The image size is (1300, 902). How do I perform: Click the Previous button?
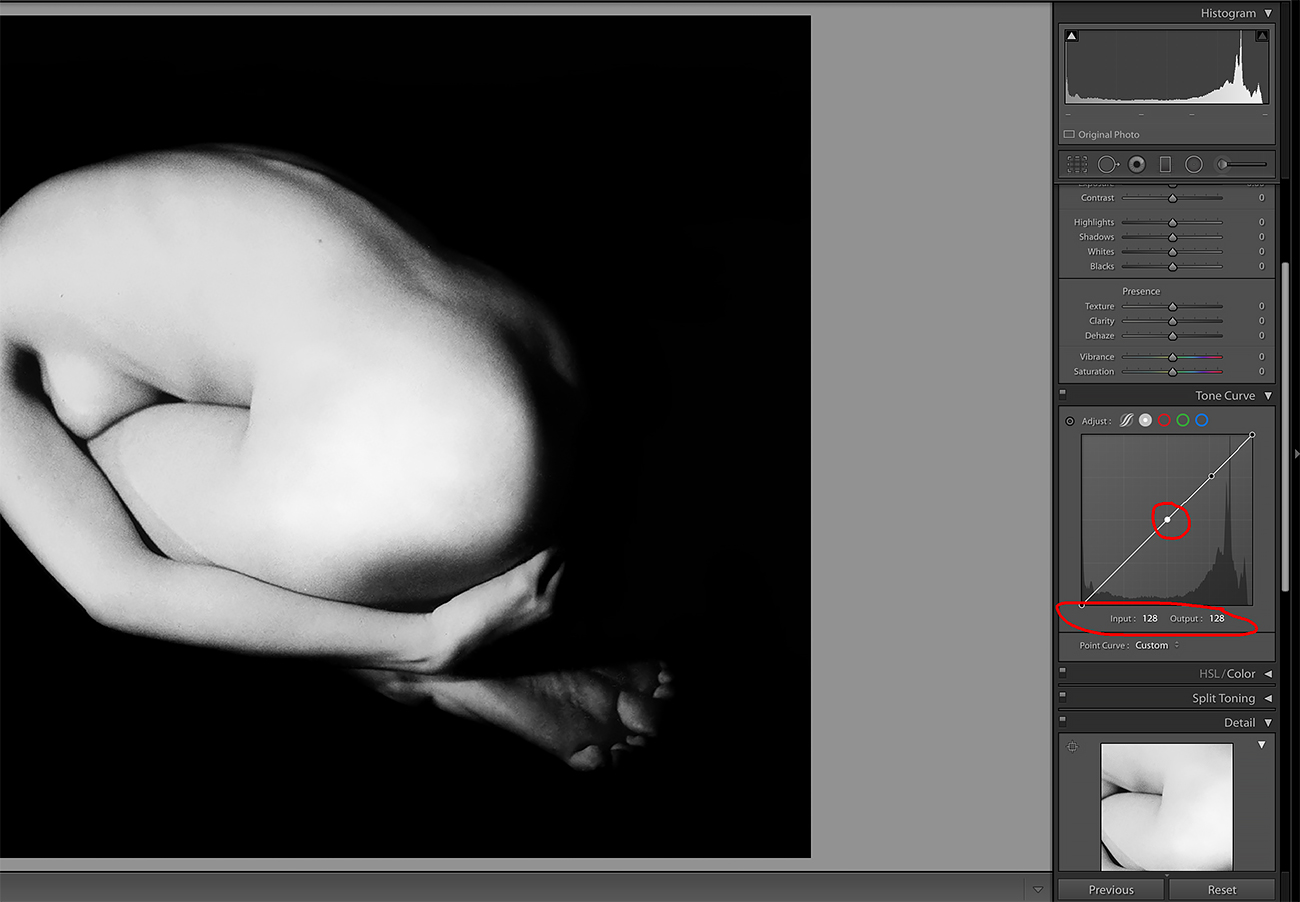1111,890
